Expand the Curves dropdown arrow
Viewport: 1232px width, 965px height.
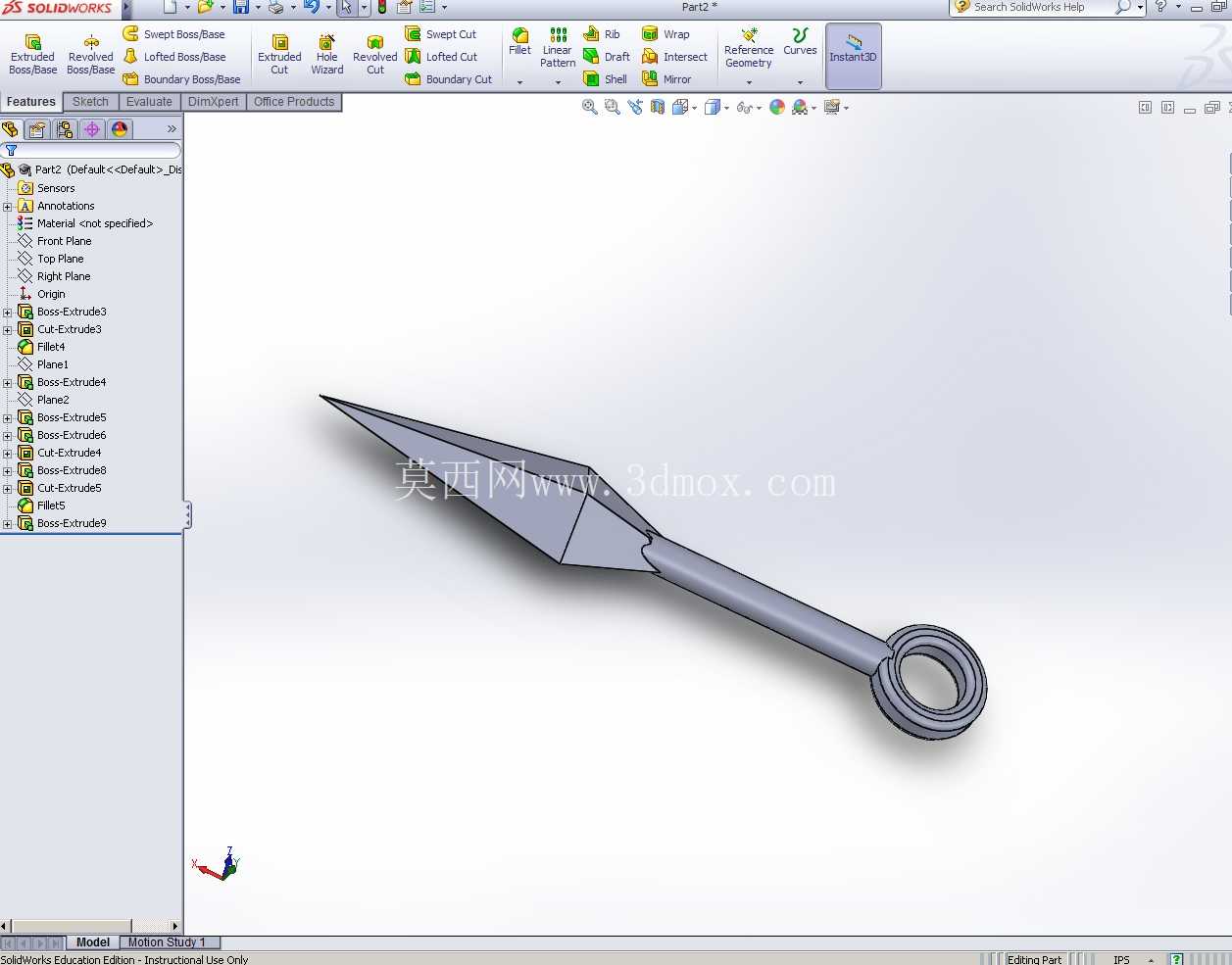tap(800, 82)
